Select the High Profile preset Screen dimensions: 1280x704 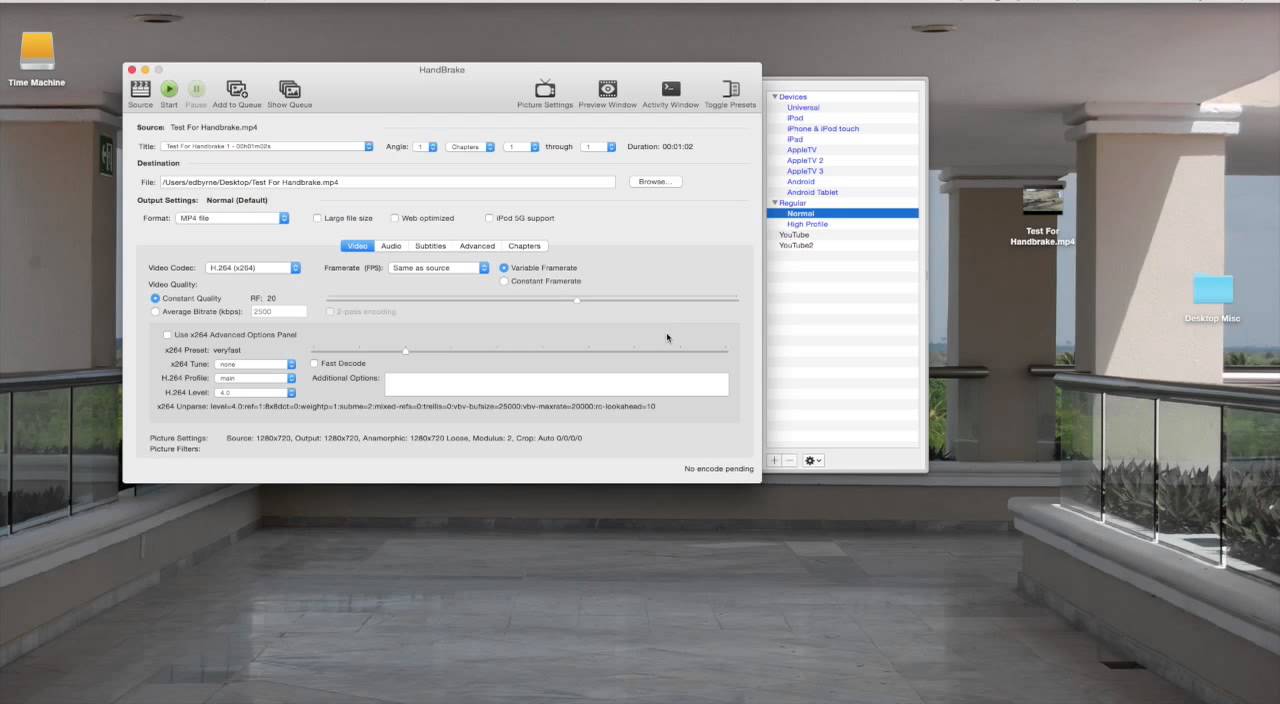pyautogui.click(x=807, y=224)
